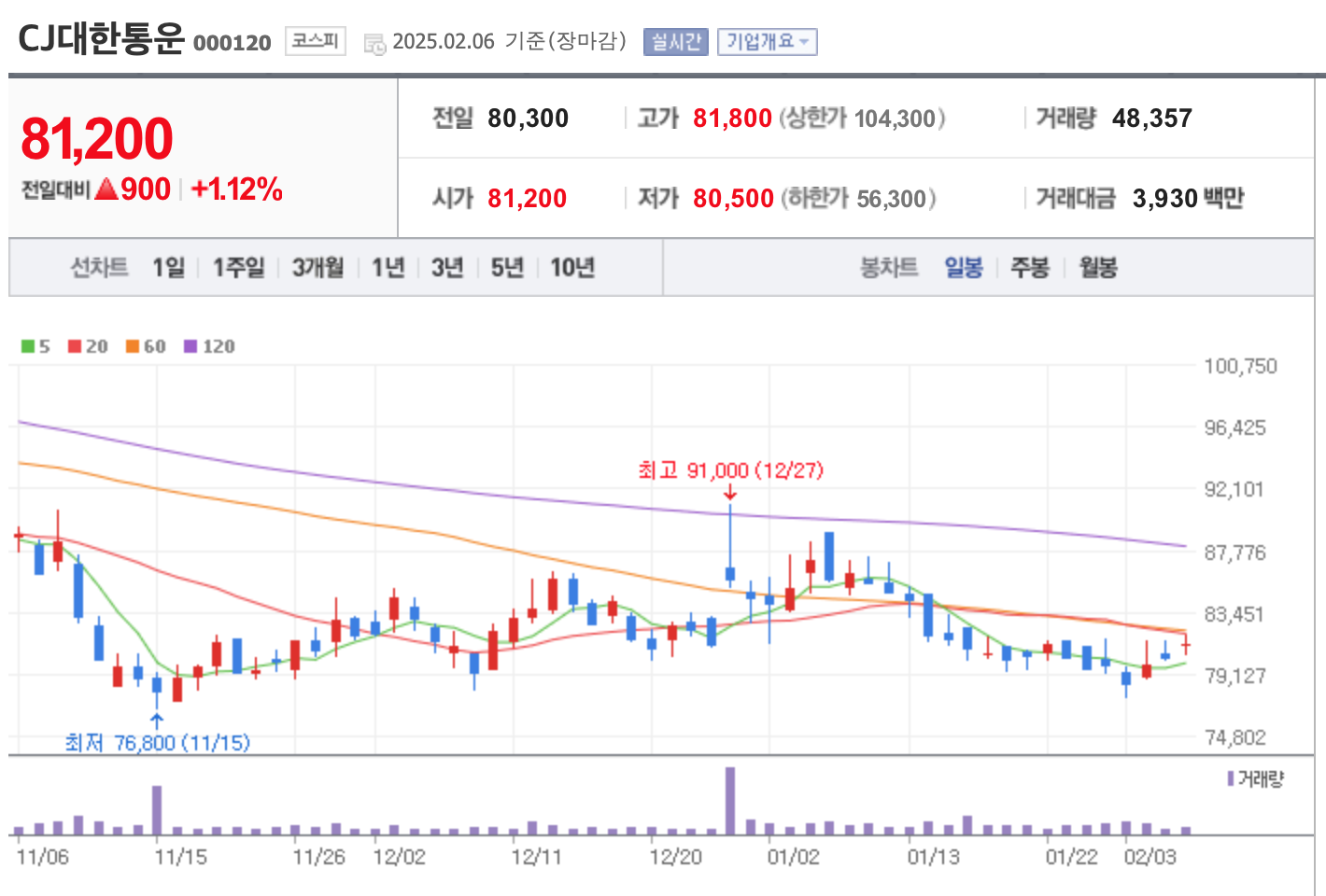
Task: Select the 1년 line chart tab
Action: click(x=388, y=268)
